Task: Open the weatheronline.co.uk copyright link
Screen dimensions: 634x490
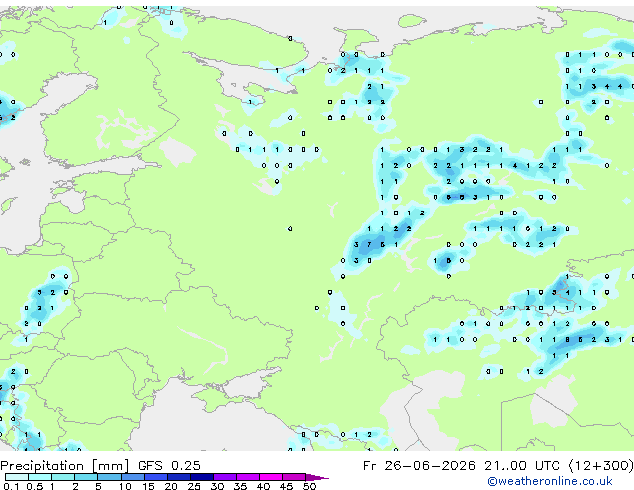Action: click(549, 481)
